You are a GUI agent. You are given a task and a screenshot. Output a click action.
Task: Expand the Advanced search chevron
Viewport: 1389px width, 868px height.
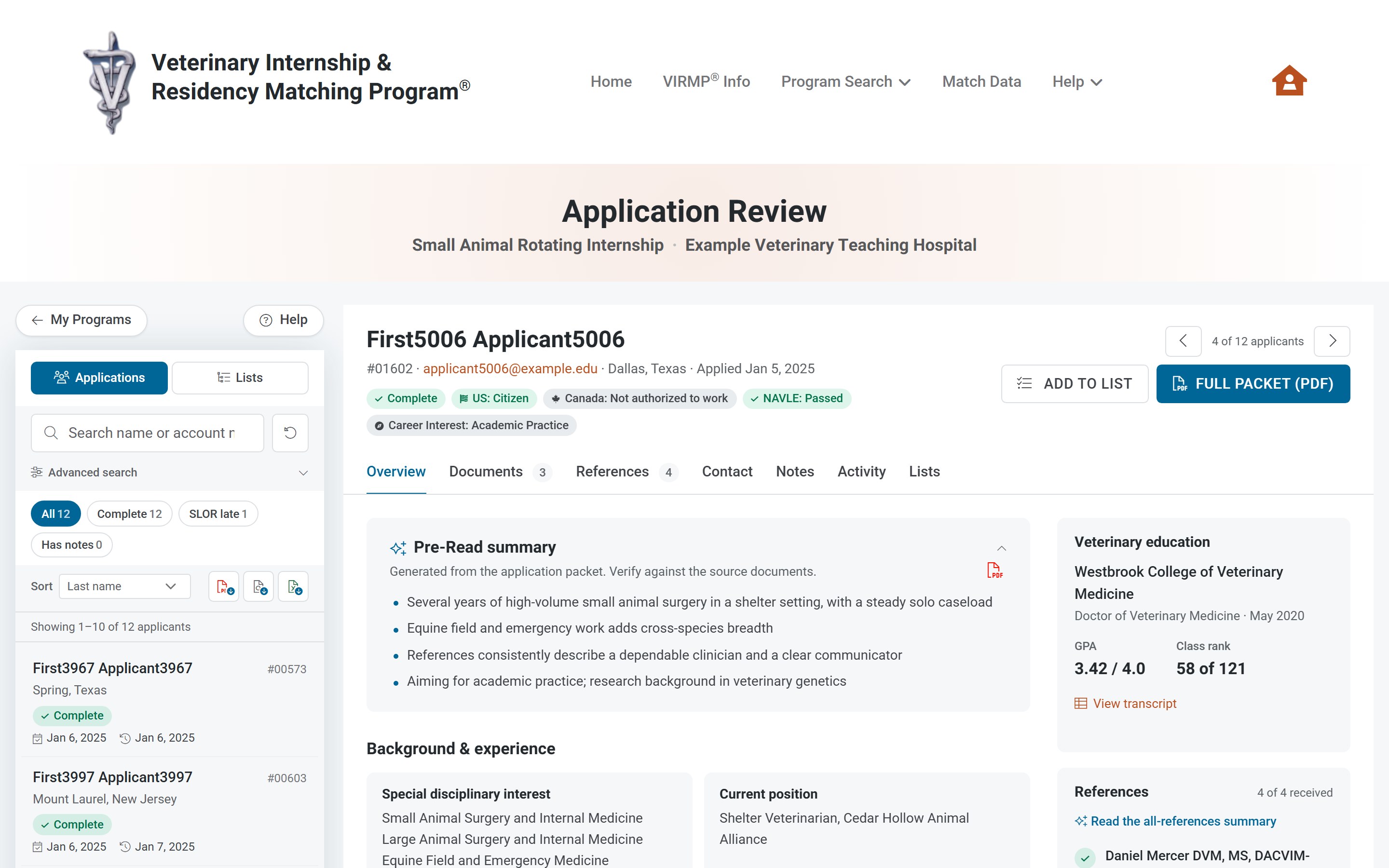pos(303,473)
